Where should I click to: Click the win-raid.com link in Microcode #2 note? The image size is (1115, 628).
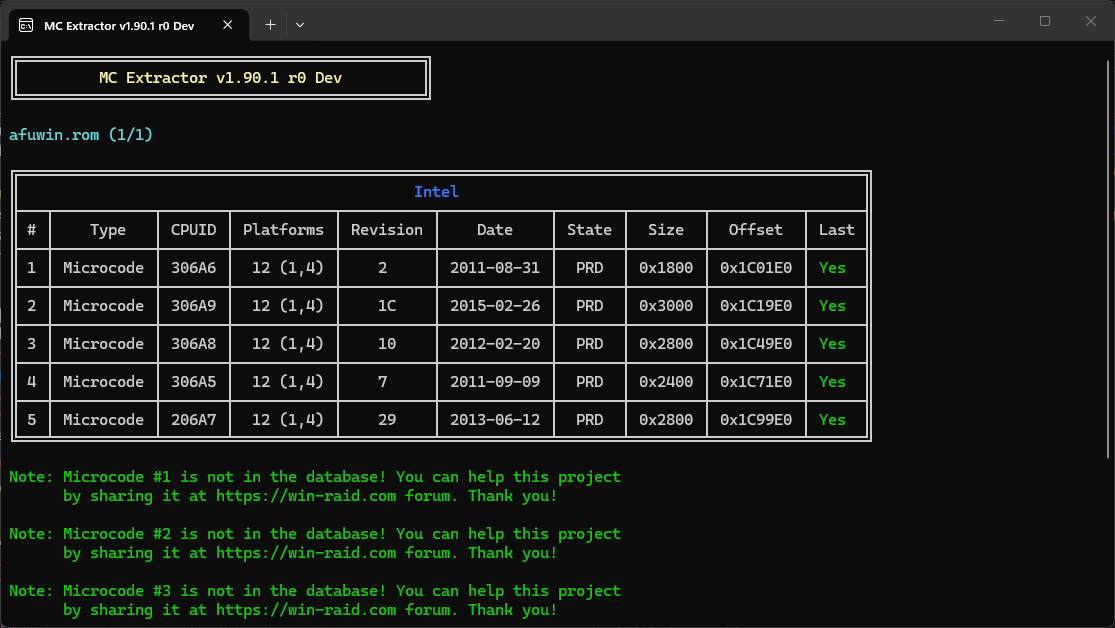pyautogui.click(x=306, y=553)
